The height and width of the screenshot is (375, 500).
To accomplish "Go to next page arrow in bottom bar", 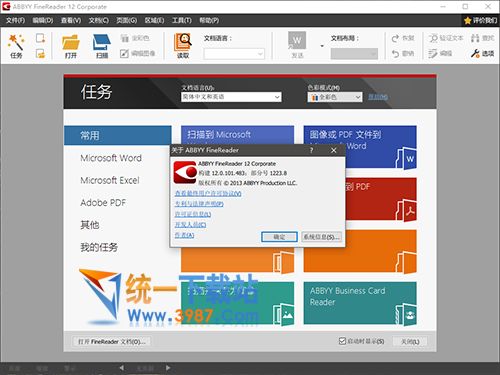I will [x=168, y=368].
